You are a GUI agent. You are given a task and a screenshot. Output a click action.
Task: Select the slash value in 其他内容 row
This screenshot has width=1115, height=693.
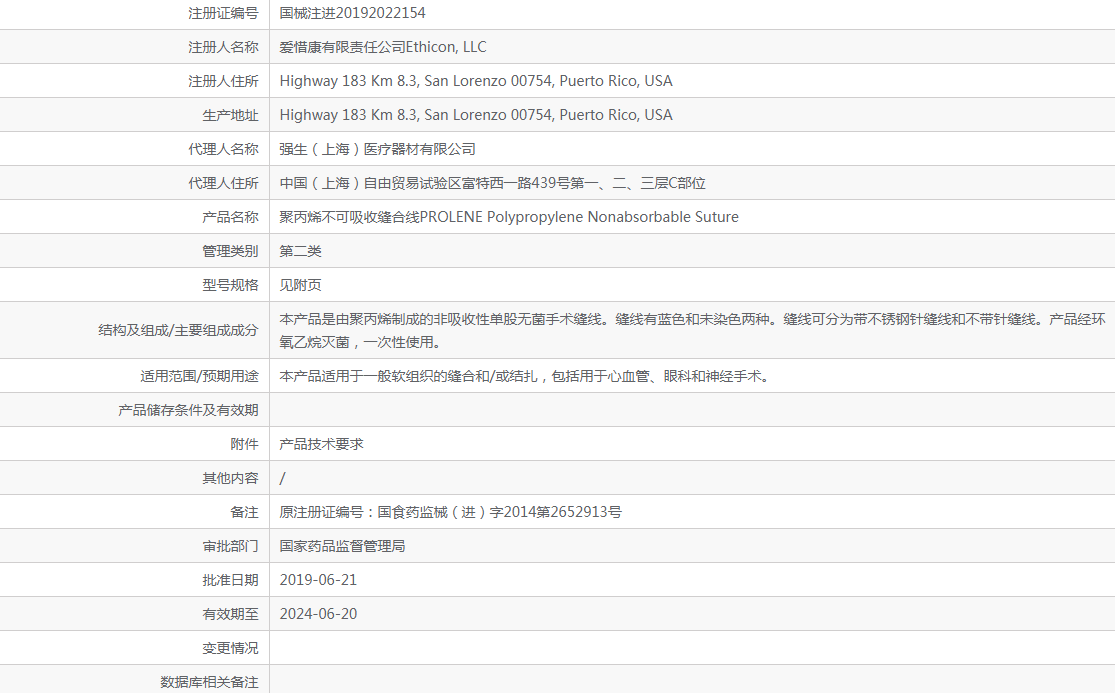point(282,478)
